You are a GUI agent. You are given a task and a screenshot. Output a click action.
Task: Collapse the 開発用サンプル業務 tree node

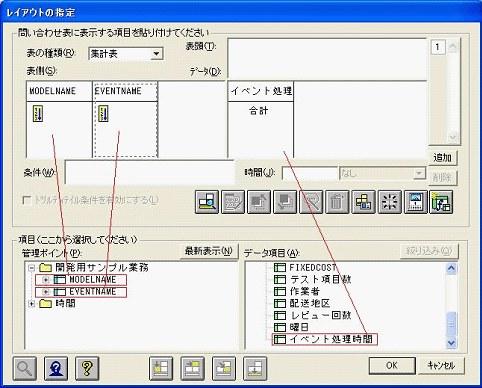(32, 268)
